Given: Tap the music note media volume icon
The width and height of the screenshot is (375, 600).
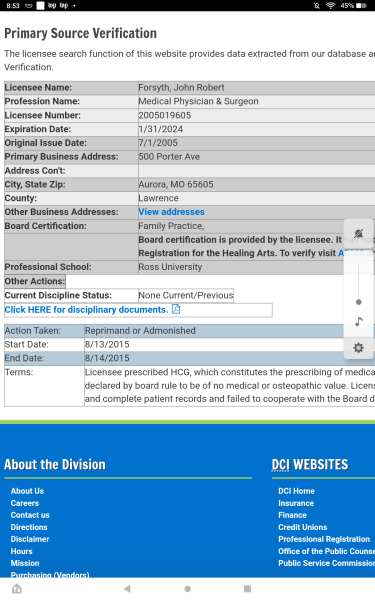Looking at the screenshot, I should click(359, 321).
